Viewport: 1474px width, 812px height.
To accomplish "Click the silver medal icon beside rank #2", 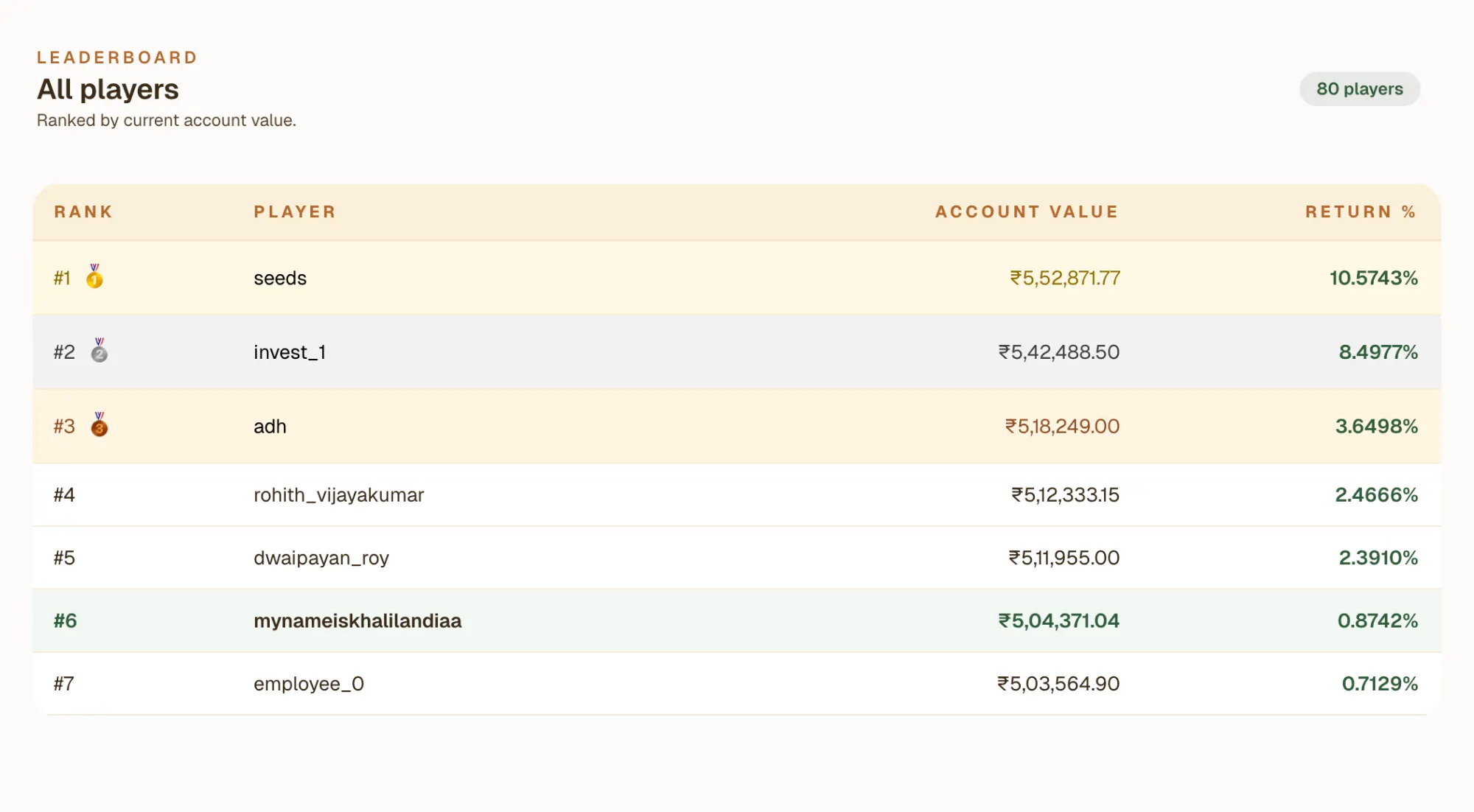I will [99, 351].
